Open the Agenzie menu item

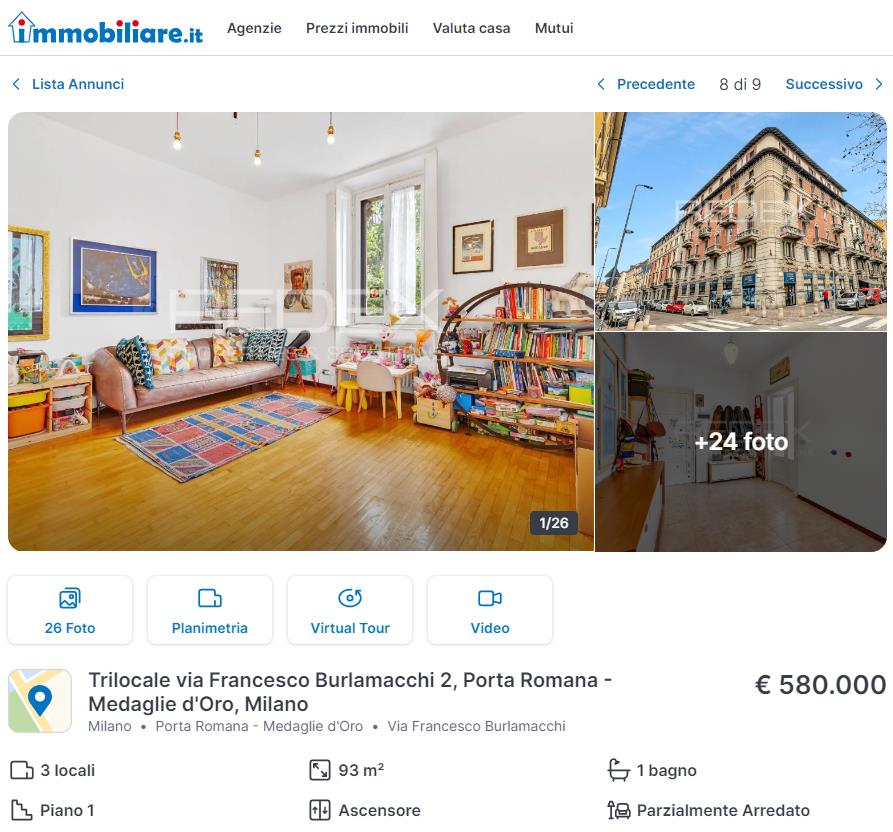(254, 28)
